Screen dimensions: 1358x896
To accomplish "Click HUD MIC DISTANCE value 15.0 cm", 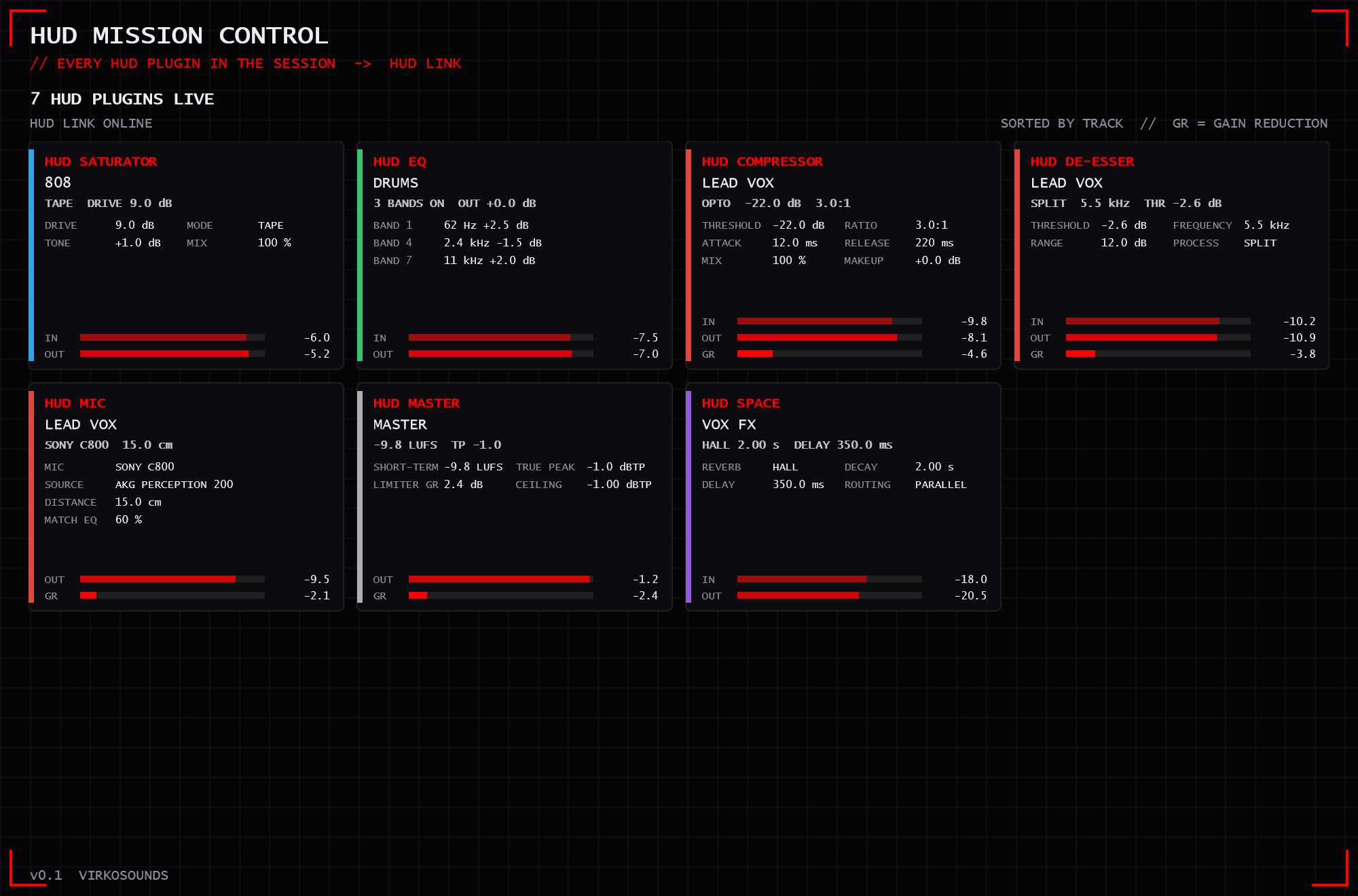I will click(138, 502).
